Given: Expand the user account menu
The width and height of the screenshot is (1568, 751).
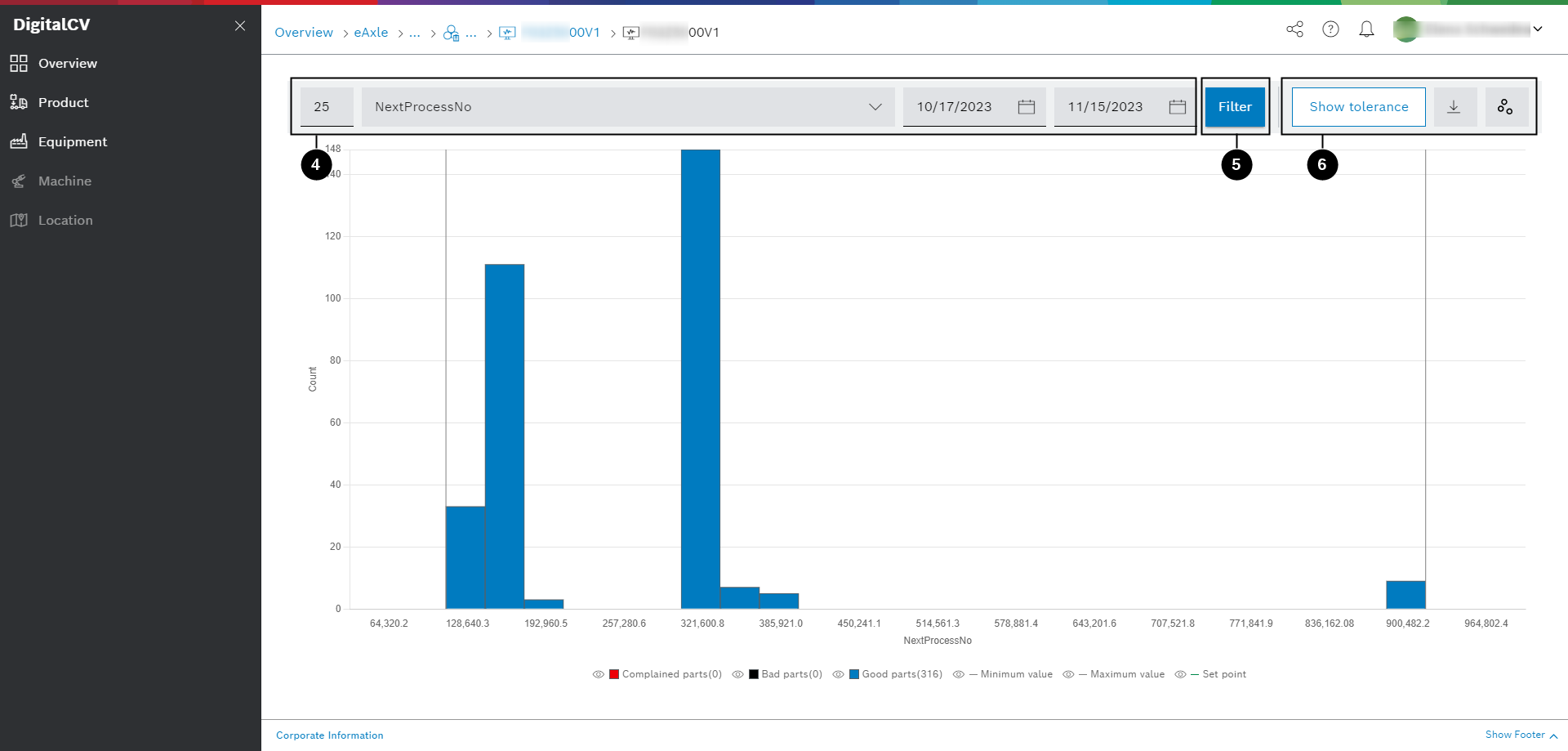Looking at the screenshot, I should pyautogui.click(x=1539, y=29).
